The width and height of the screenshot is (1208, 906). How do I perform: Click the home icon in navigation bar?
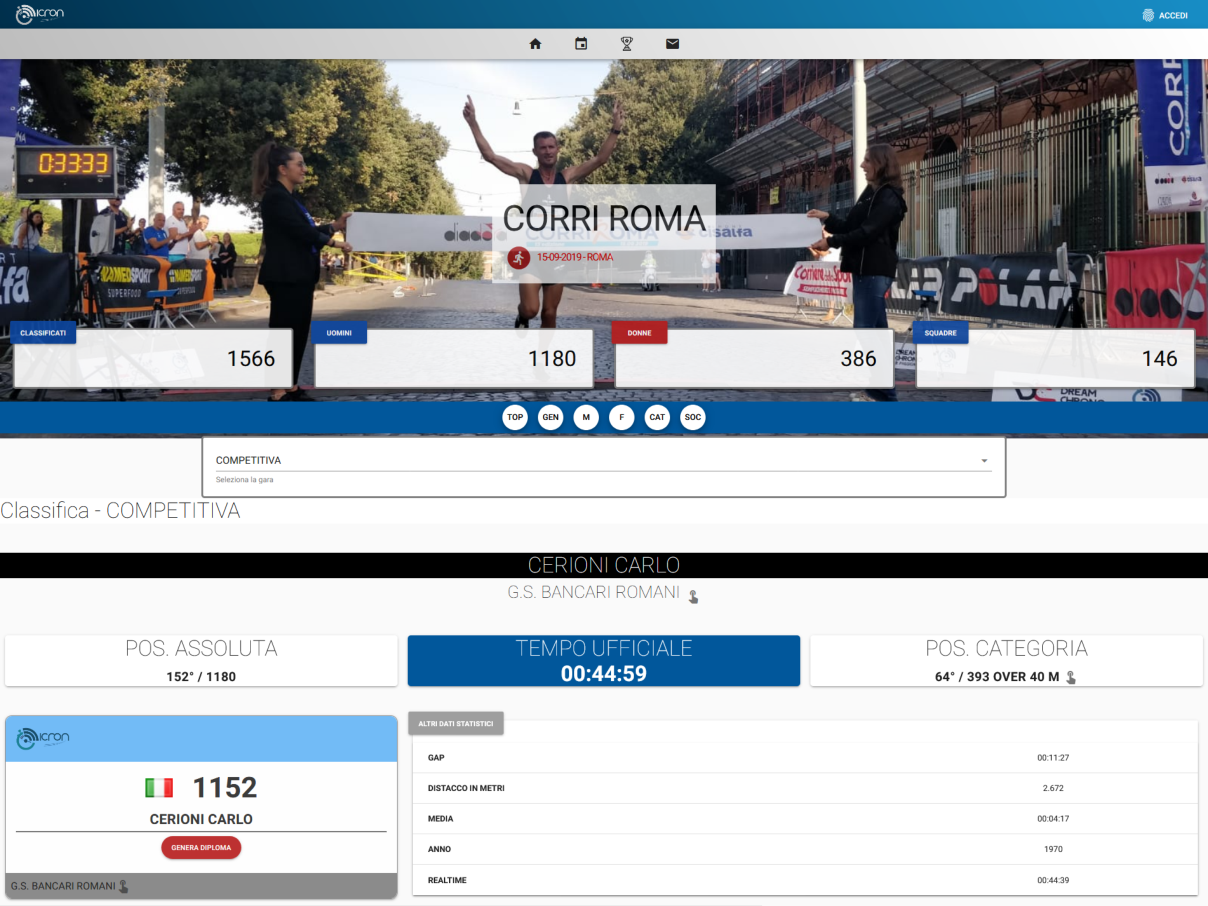535,44
